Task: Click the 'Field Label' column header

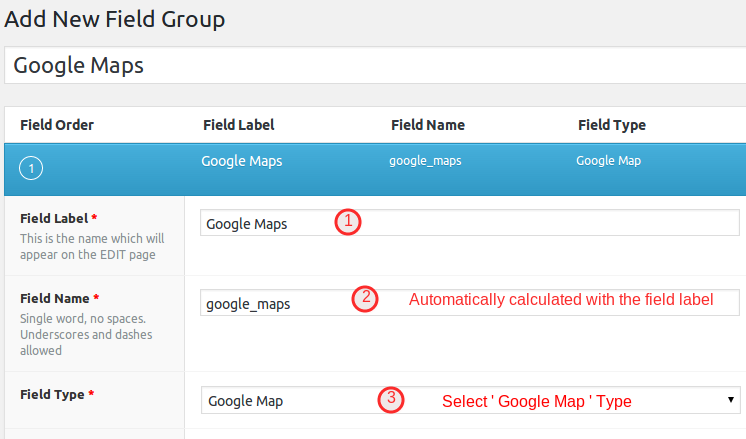Action: click(x=239, y=125)
